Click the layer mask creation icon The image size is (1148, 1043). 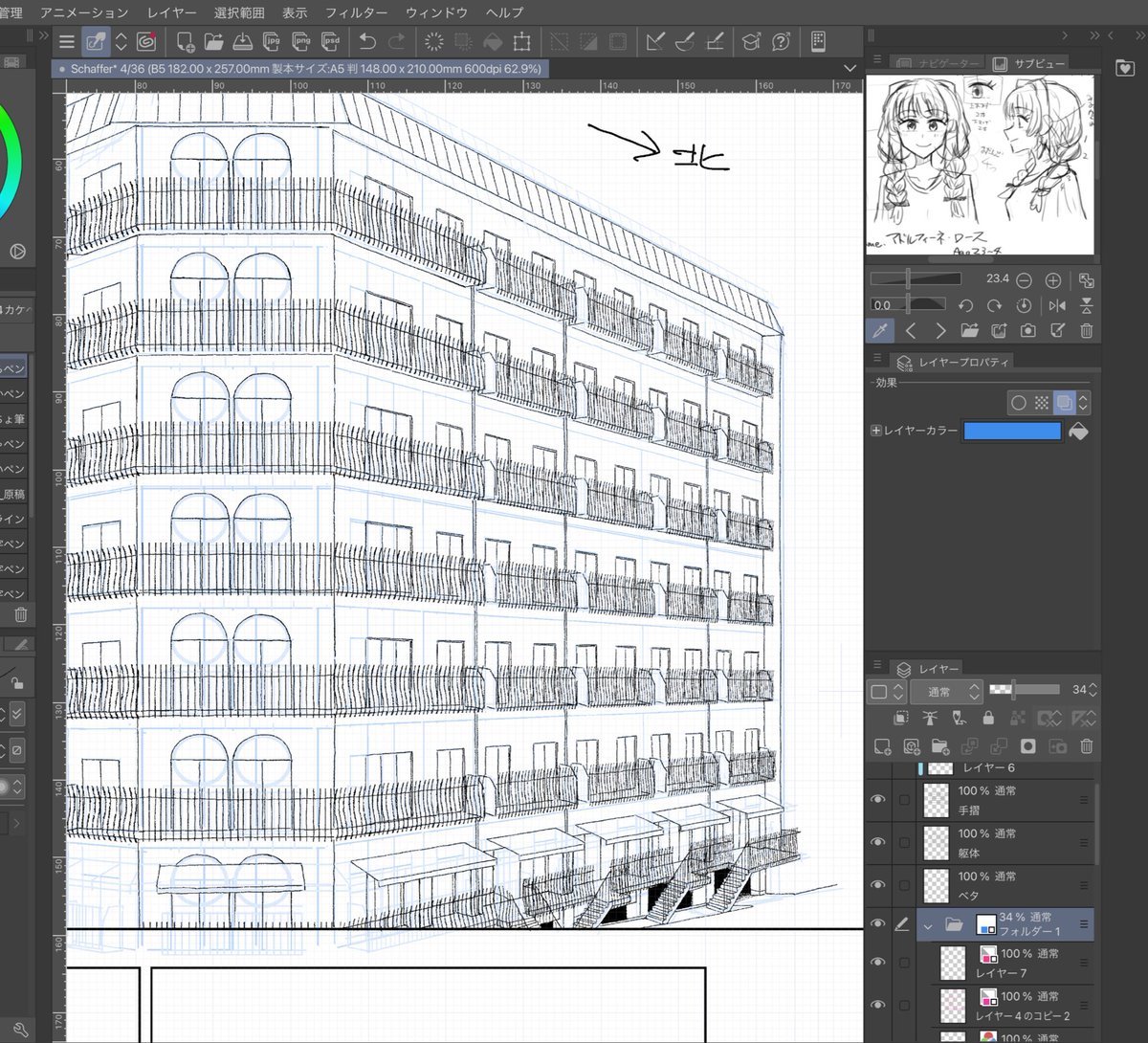click(x=1028, y=746)
